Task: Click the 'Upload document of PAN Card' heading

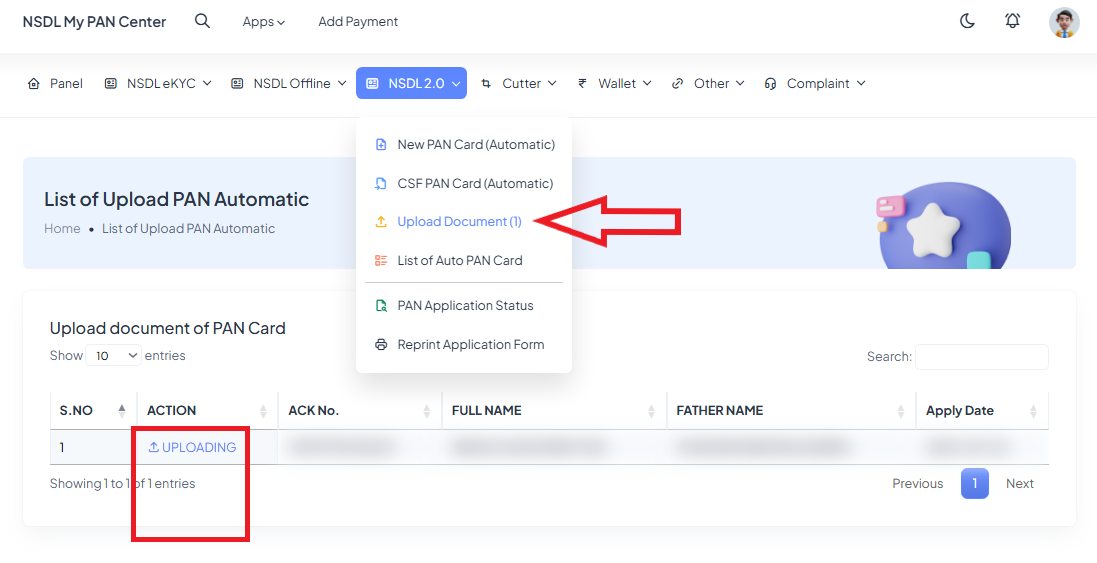Action: click(x=167, y=328)
